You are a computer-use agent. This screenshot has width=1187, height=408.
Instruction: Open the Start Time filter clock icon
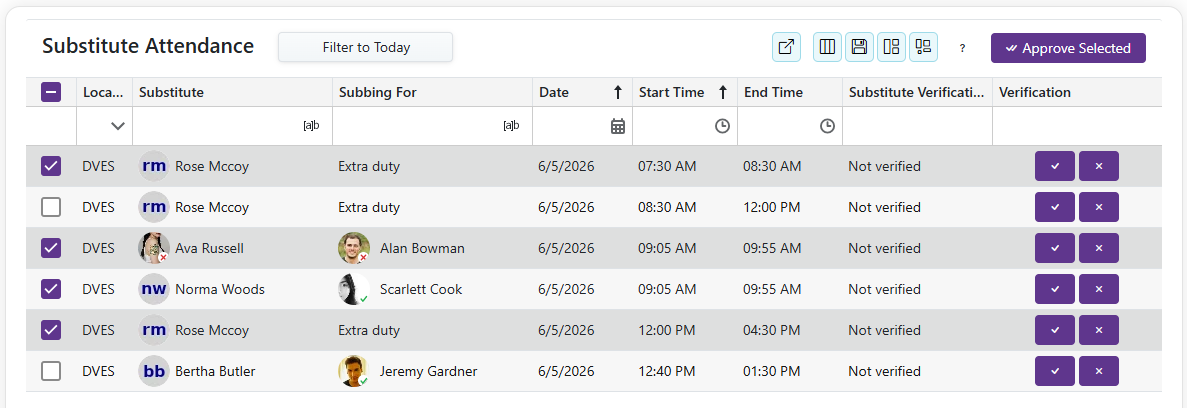point(722,126)
